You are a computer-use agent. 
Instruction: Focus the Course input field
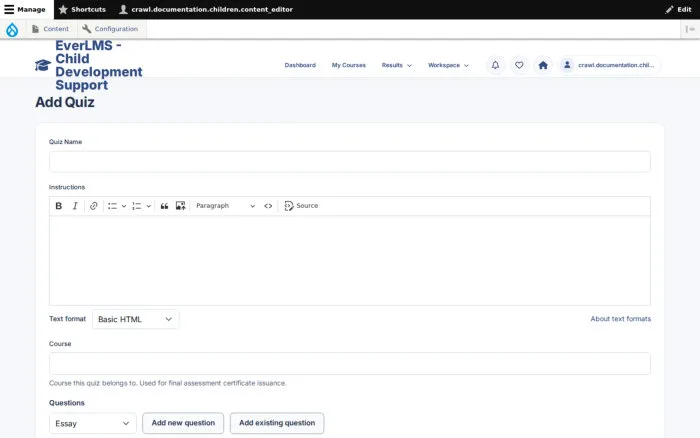coord(350,363)
